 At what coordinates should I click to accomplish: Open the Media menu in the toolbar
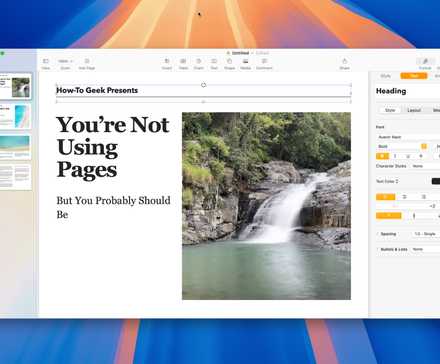click(x=245, y=64)
